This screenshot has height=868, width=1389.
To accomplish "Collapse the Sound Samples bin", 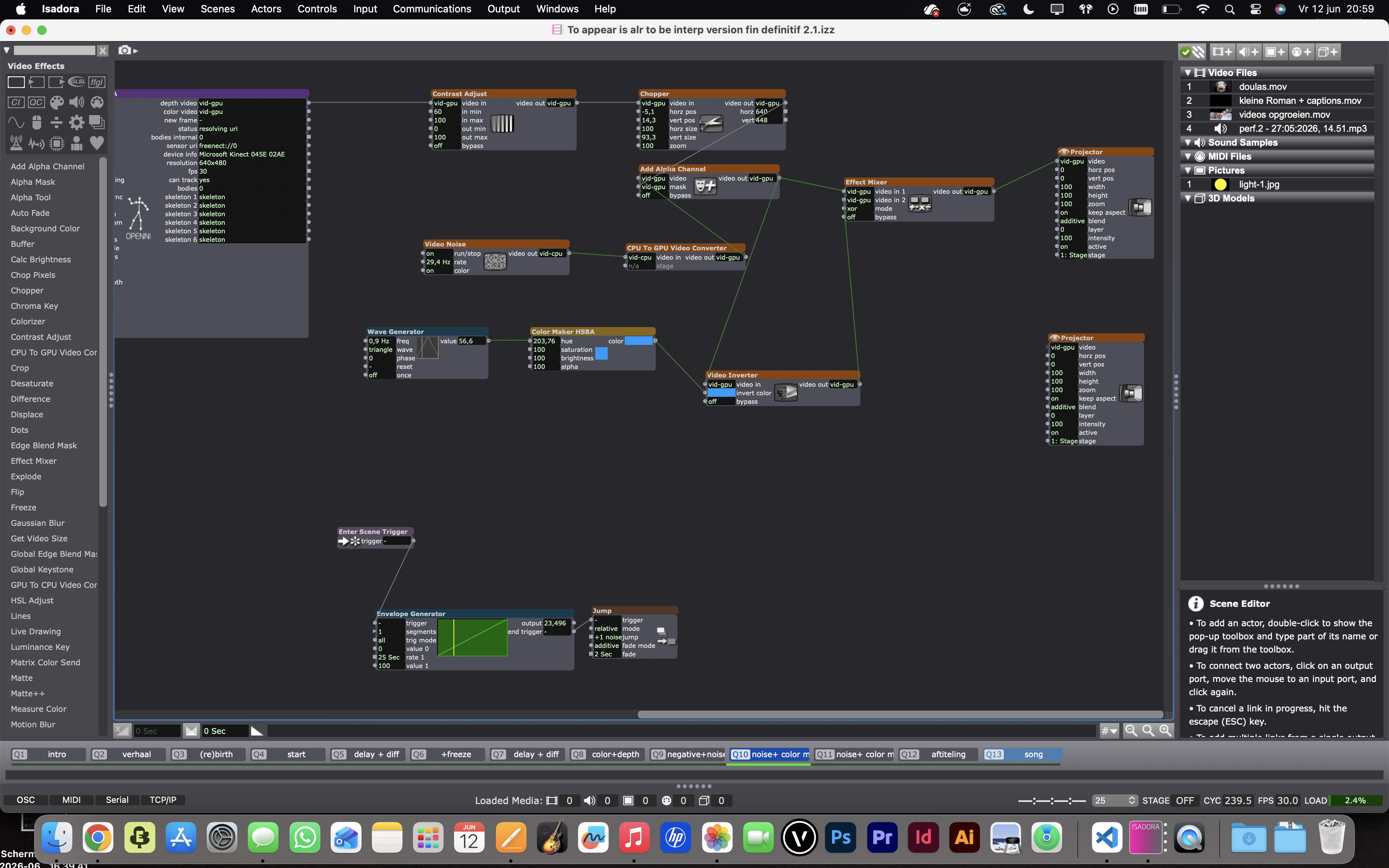I will tap(1187, 142).
